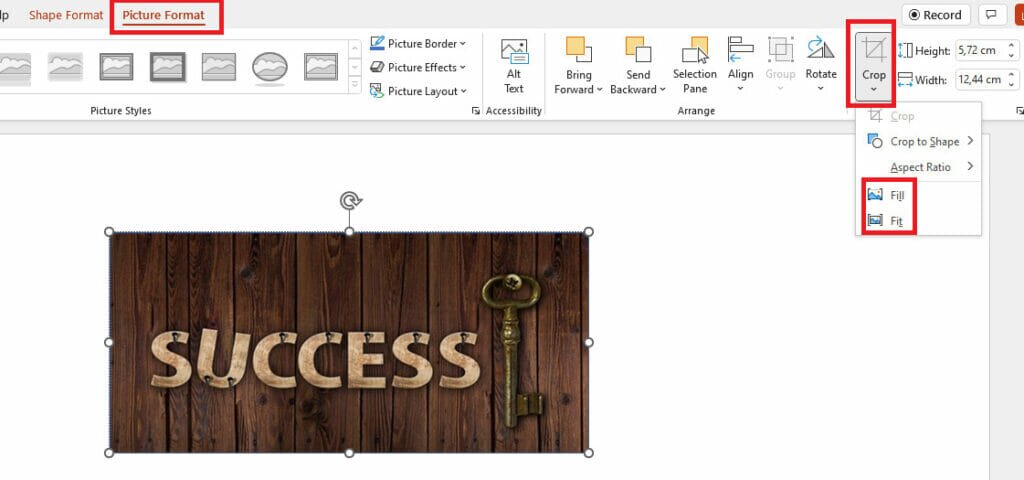This screenshot has height=480, width=1024.
Task: Click the Alt Text icon
Action: pyautogui.click(x=513, y=54)
